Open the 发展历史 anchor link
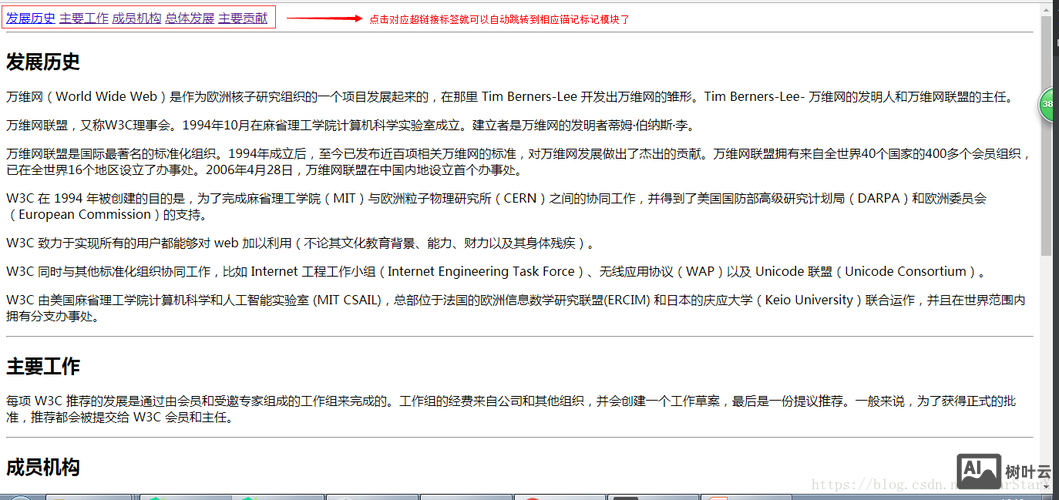Screen dimensions: 1059x500 [30, 19]
